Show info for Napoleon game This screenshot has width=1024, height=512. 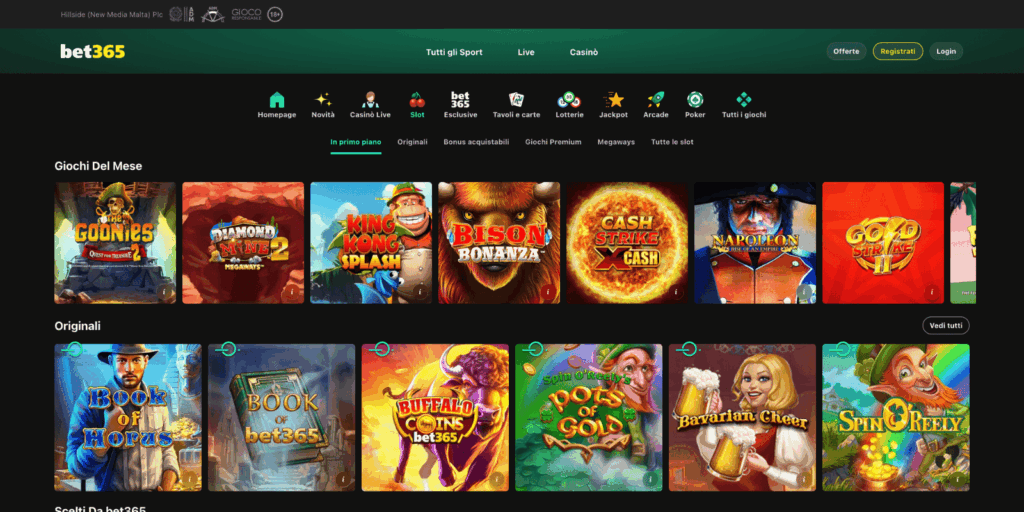(805, 292)
